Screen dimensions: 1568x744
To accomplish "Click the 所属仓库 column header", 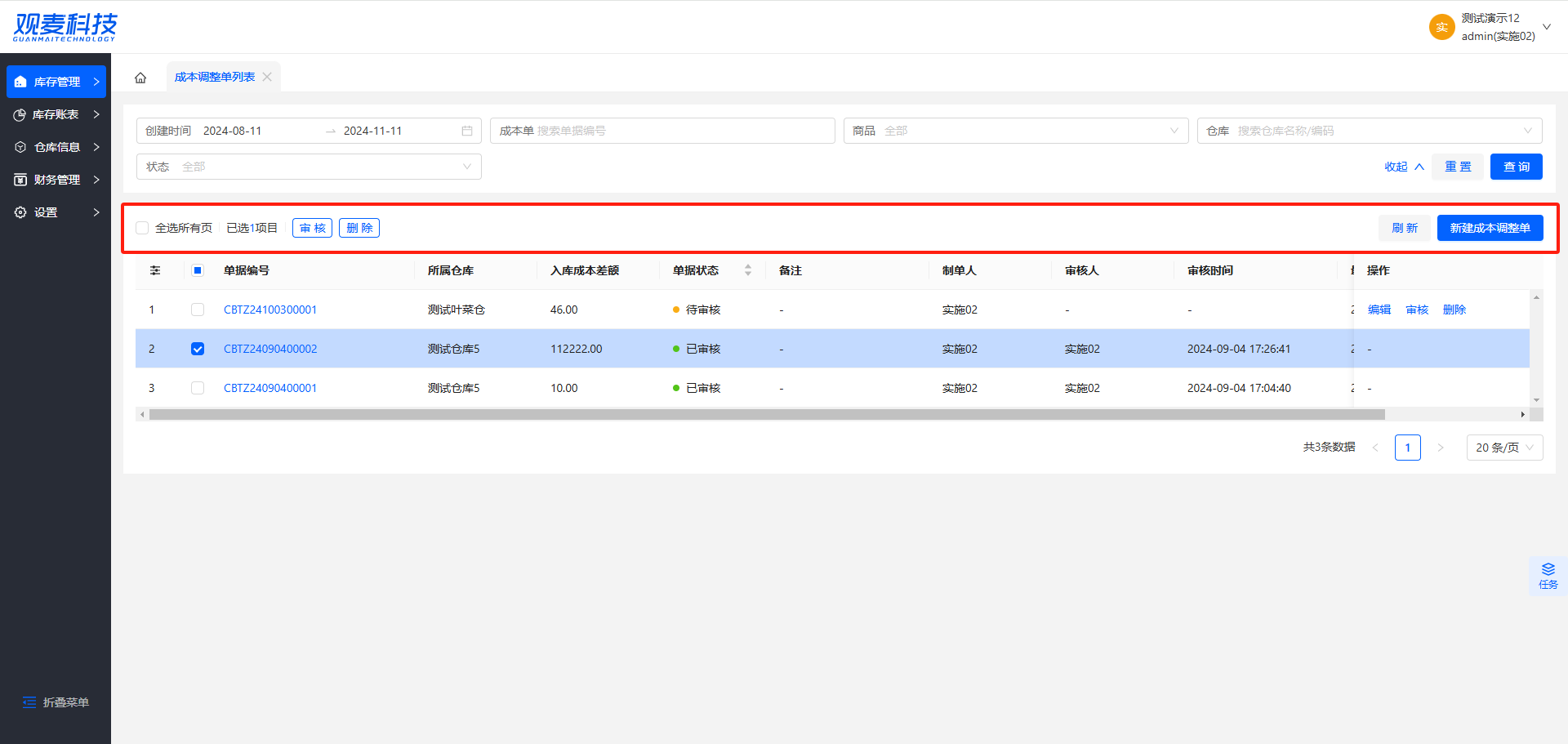I will point(451,270).
